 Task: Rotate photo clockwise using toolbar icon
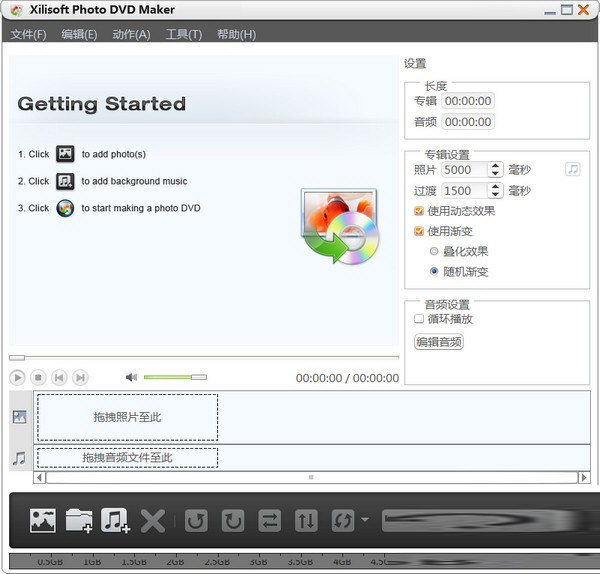coord(233,520)
